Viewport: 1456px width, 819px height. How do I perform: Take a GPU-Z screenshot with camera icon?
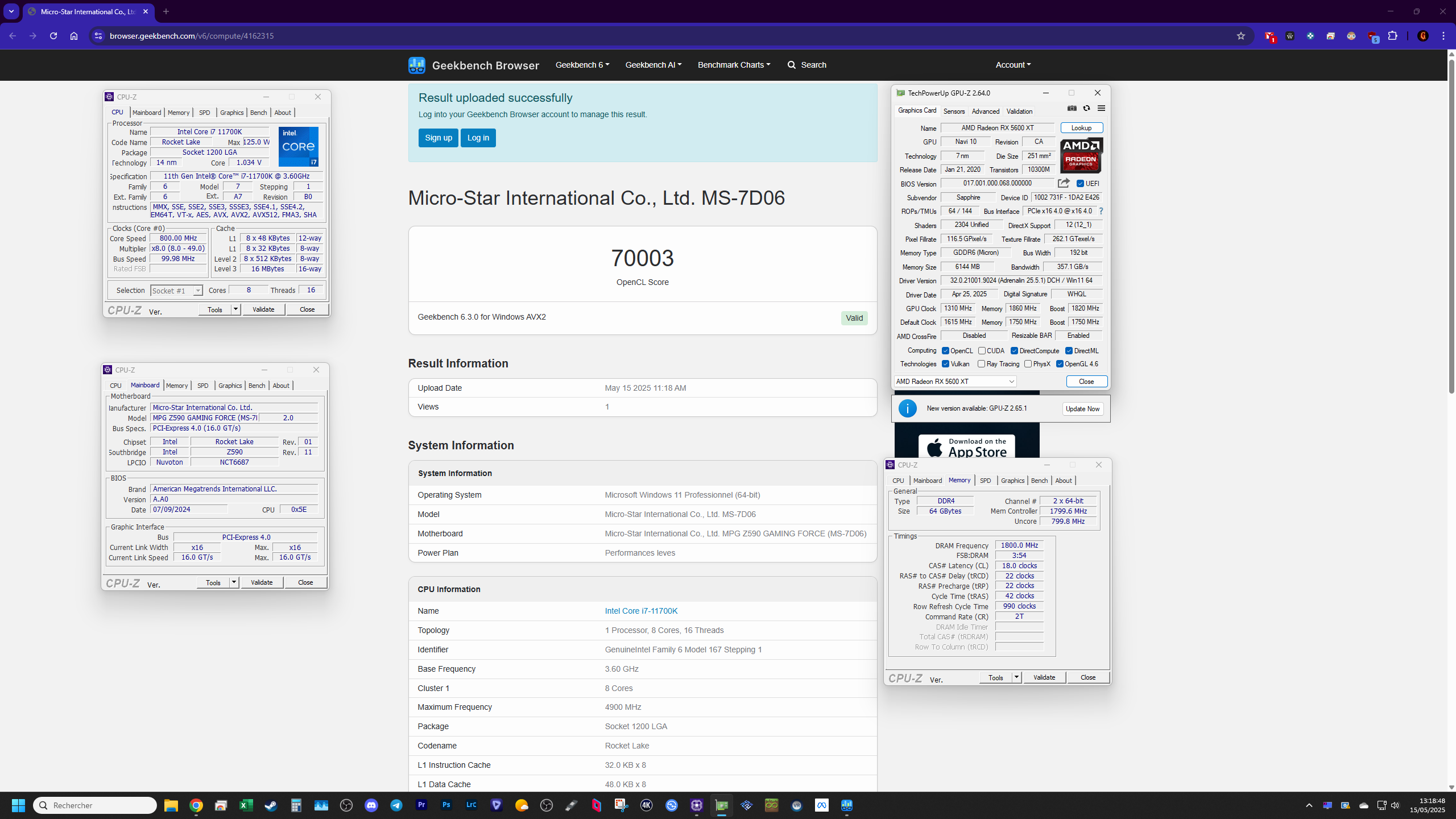1072,108
